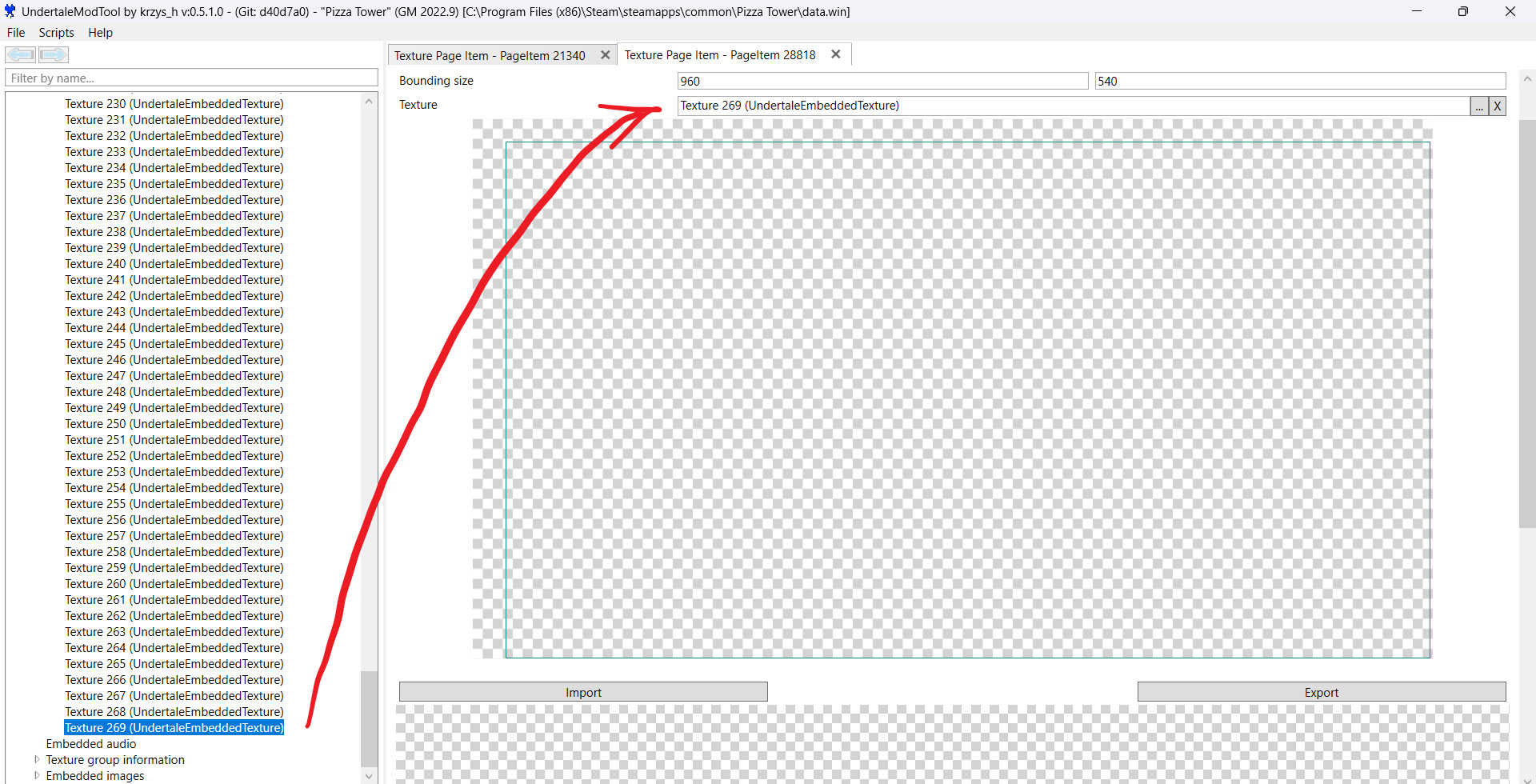Click the back navigation arrow icon
Image resolution: width=1536 pixels, height=784 pixels.
21,54
